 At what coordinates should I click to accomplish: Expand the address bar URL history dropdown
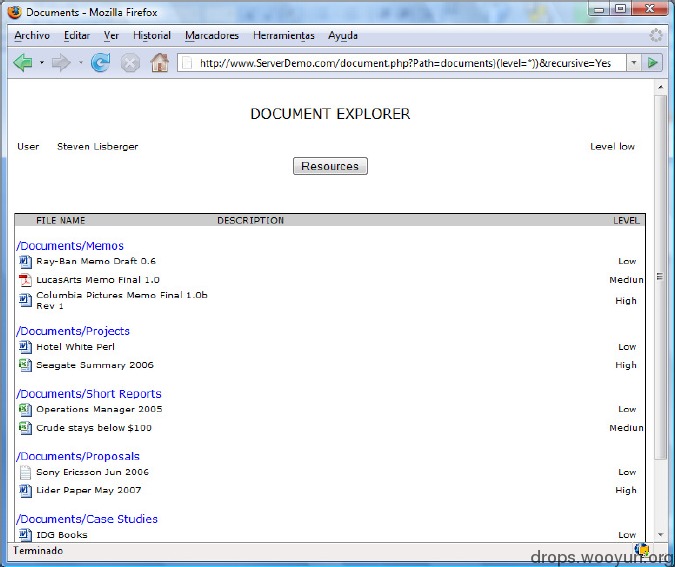pyautogui.click(x=633, y=63)
